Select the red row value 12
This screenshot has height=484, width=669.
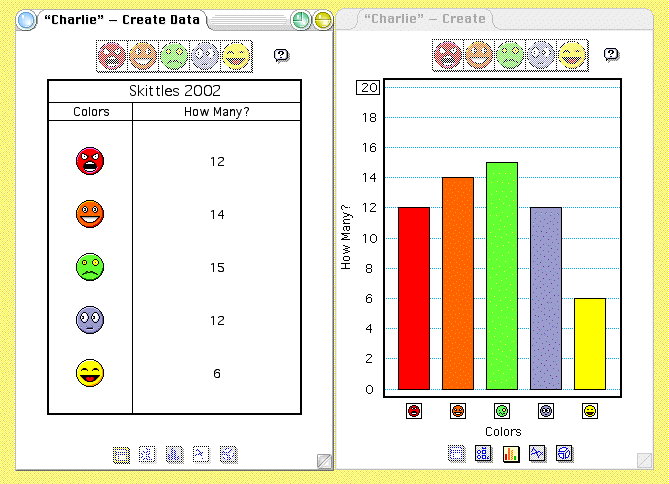click(x=217, y=162)
